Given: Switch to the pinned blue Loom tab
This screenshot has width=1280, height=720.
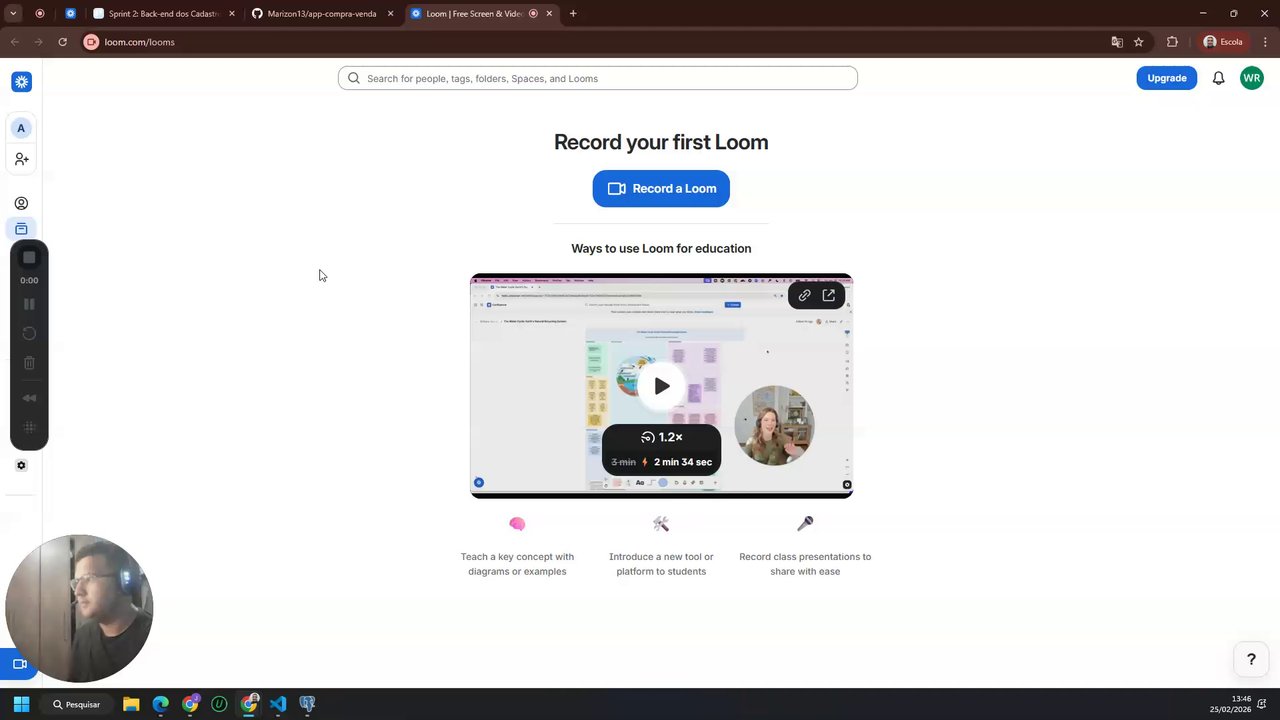Looking at the screenshot, I should pyautogui.click(x=70, y=14).
